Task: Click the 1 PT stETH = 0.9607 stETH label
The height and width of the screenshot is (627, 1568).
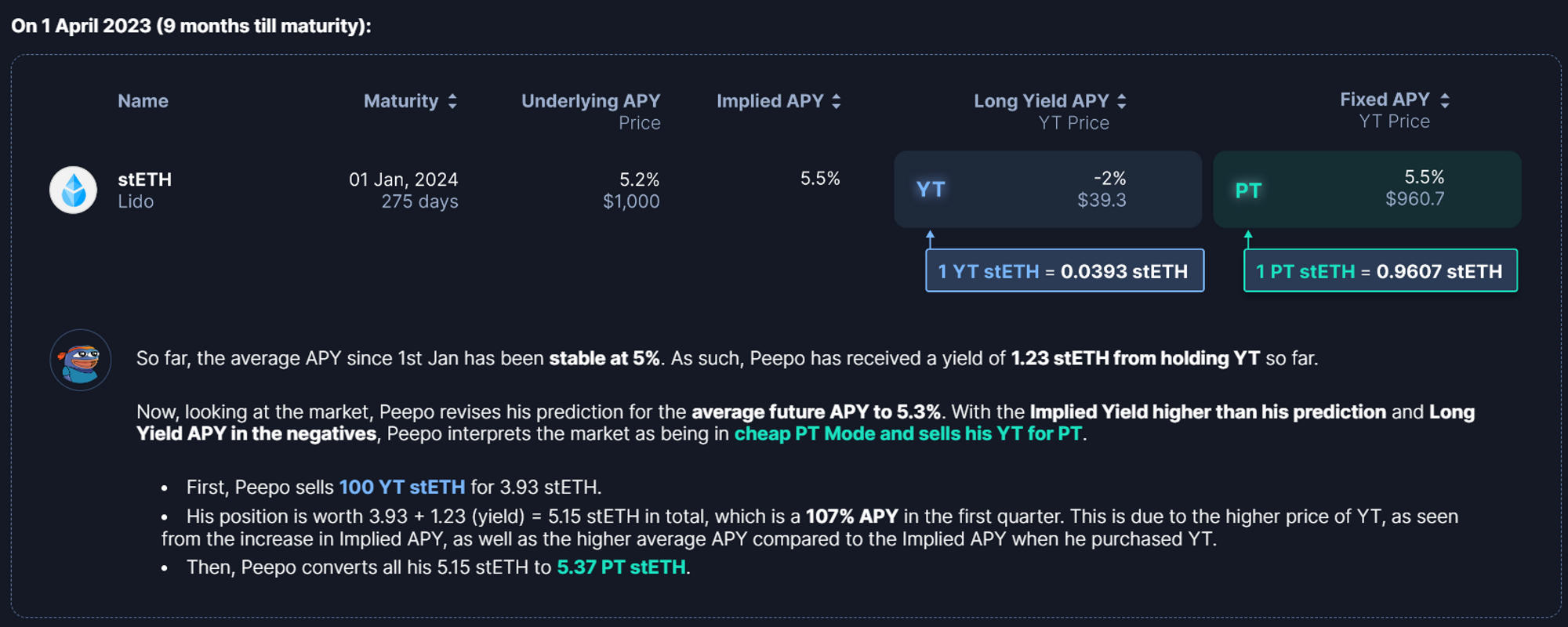Action: point(1380,271)
